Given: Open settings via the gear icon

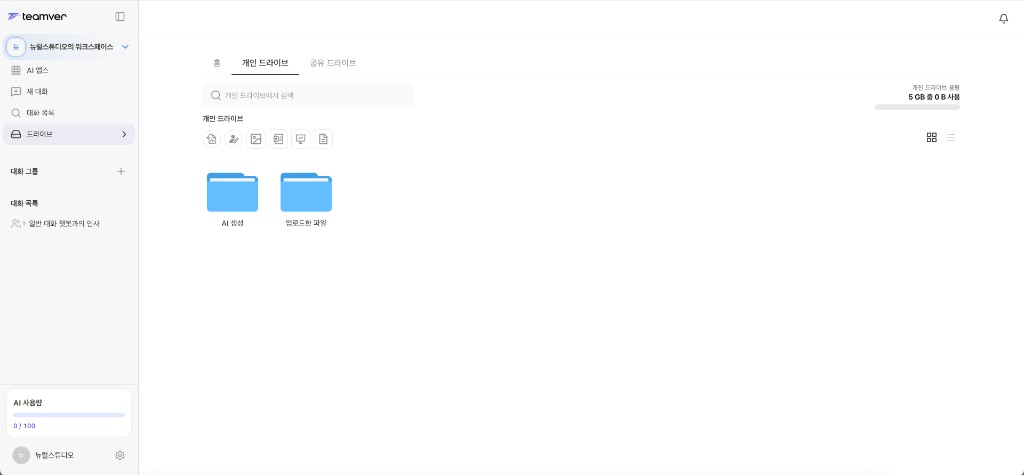Looking at the screenshot, I should [120, 455].
